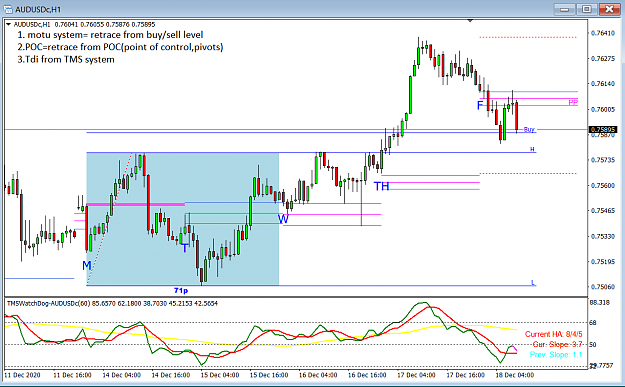Click the 'PP' pivot point label
Screen dimensions: 625x387
coord(573,103)
